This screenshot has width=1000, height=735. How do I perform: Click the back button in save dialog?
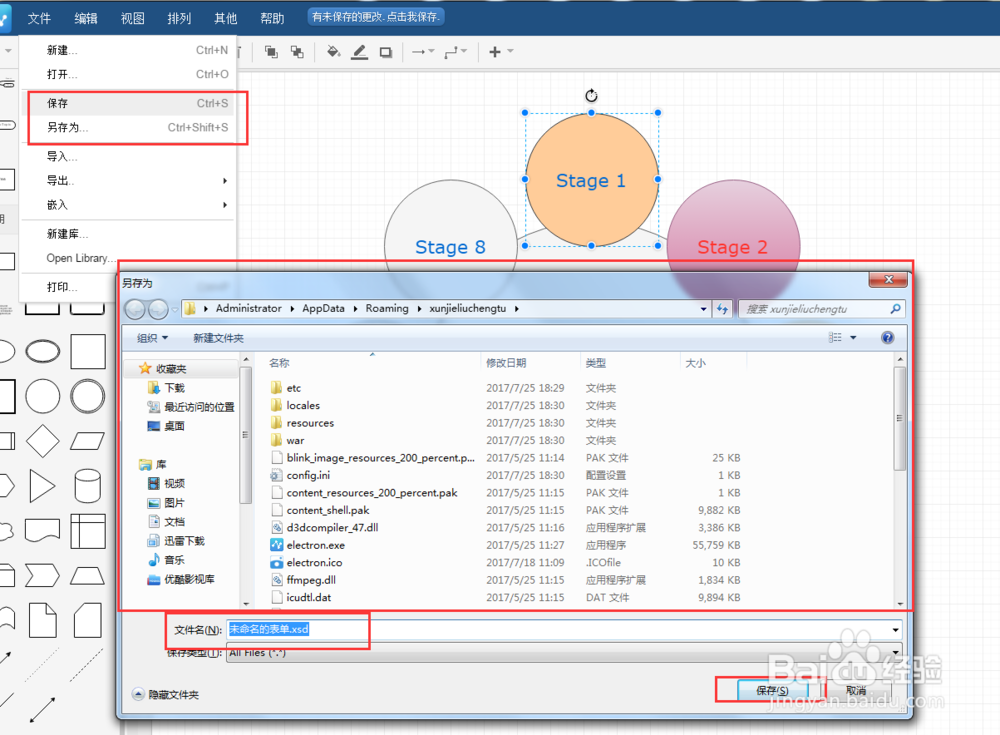tap(135, 309)
